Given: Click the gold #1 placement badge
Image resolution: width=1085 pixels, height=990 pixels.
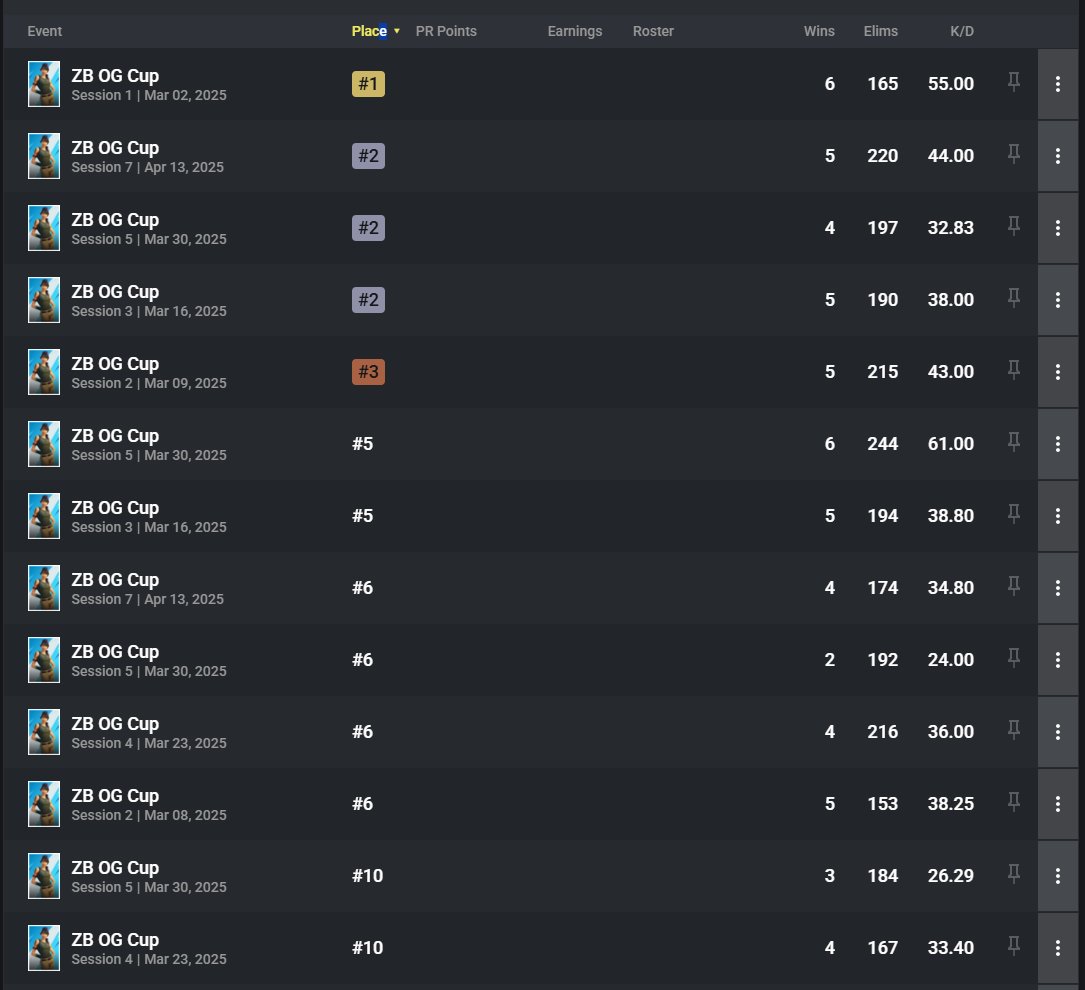Looking at the screenshot, I should click(x=368, y=84).
